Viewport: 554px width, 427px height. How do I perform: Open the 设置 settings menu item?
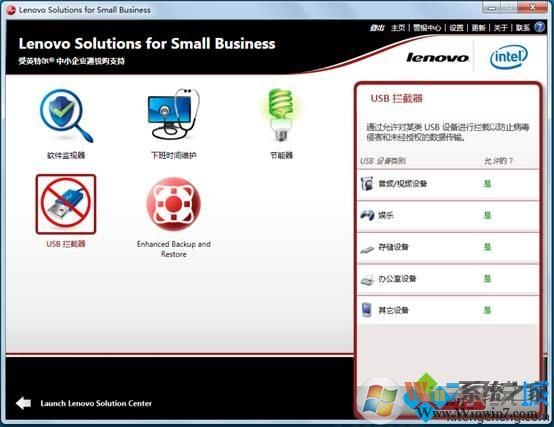tap(456, 28)
